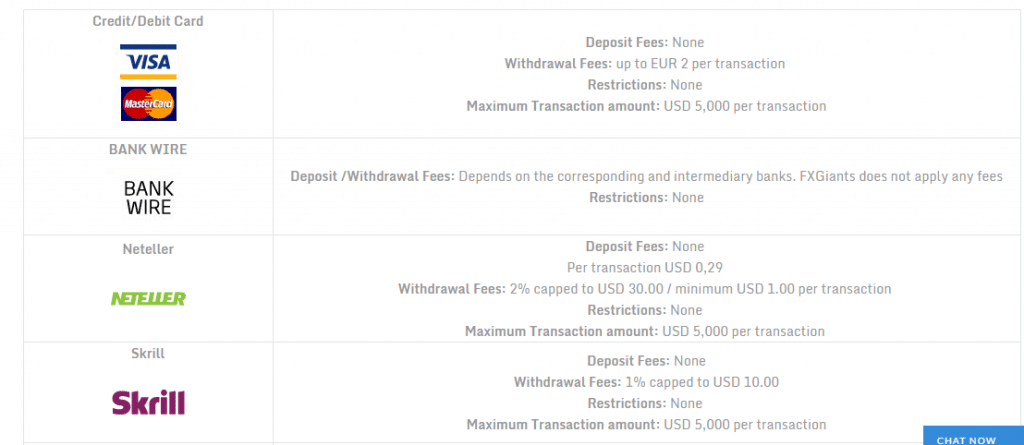Image resolution: width=1024 pixels, height=445 pixels.
Task: Click the Credit/Debit Card heading
Action: coord(148,21)
